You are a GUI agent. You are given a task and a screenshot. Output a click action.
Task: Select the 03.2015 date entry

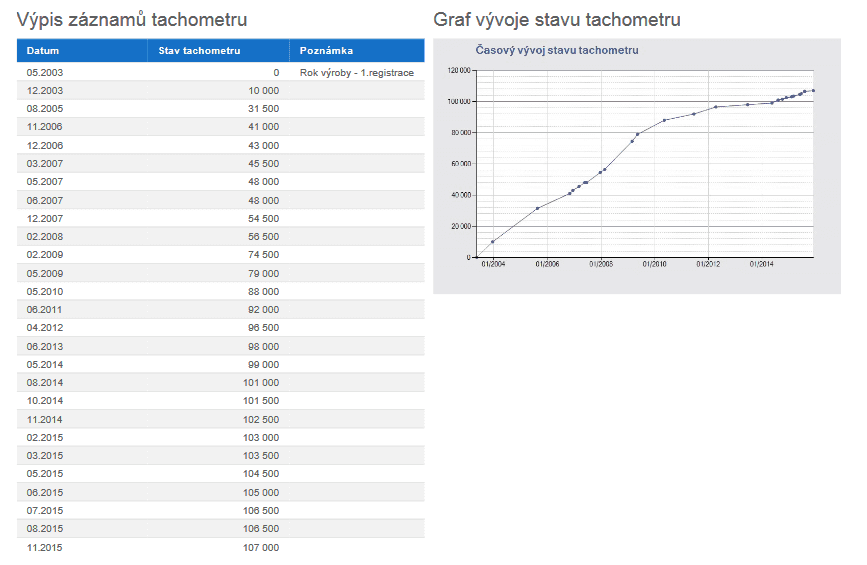coord(45,456)
